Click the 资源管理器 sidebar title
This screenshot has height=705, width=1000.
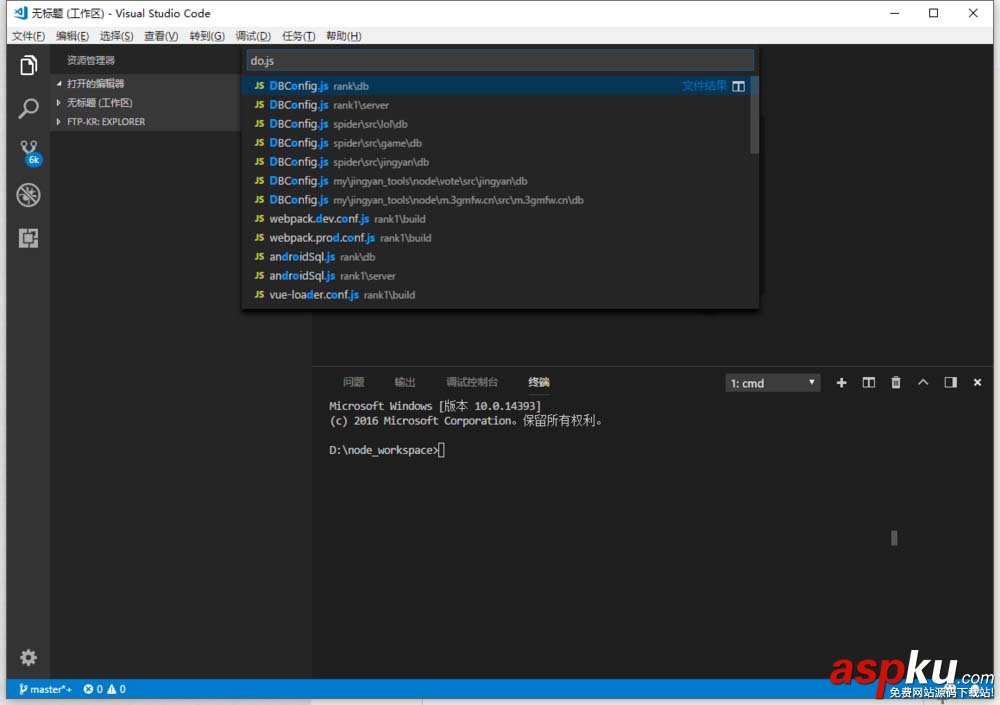coord(91,61)
